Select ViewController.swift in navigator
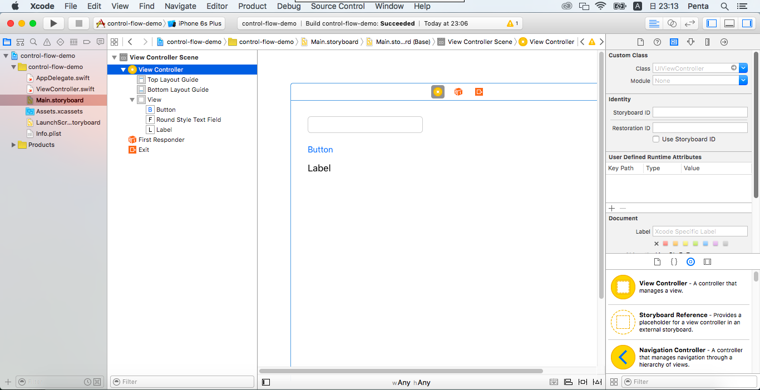The height and width of the screenshot is (390, 760). 65,89
